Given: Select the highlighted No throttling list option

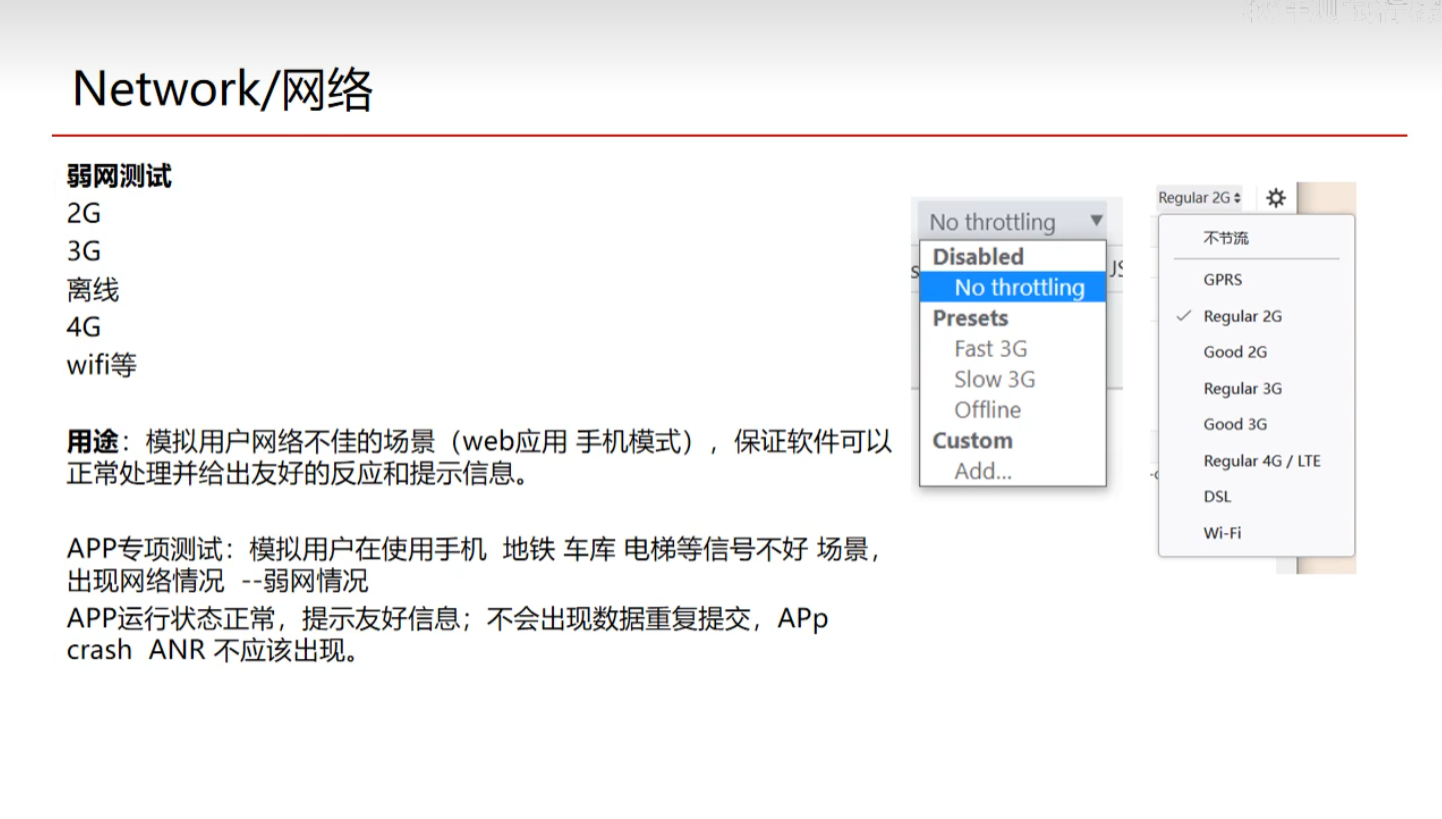Looking at the screenshot, I should (1018, 288).
